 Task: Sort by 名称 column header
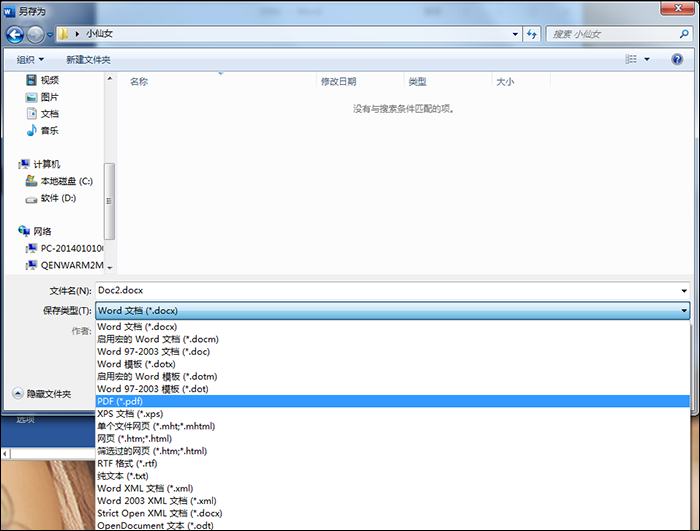click(x=139, y=81)
